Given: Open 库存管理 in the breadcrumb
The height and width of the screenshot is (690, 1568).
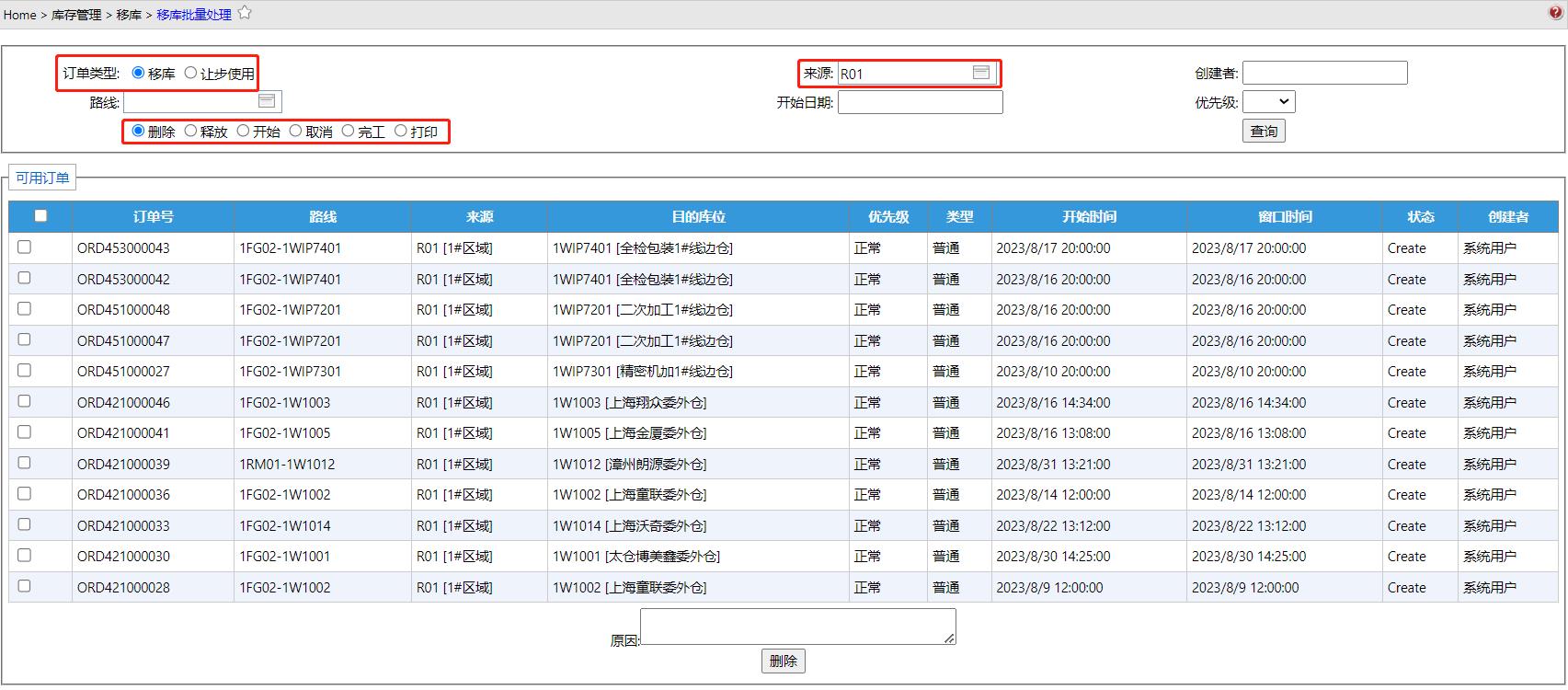Looking at the screenshot, I should pyautogui.click(x=77, y=15).
